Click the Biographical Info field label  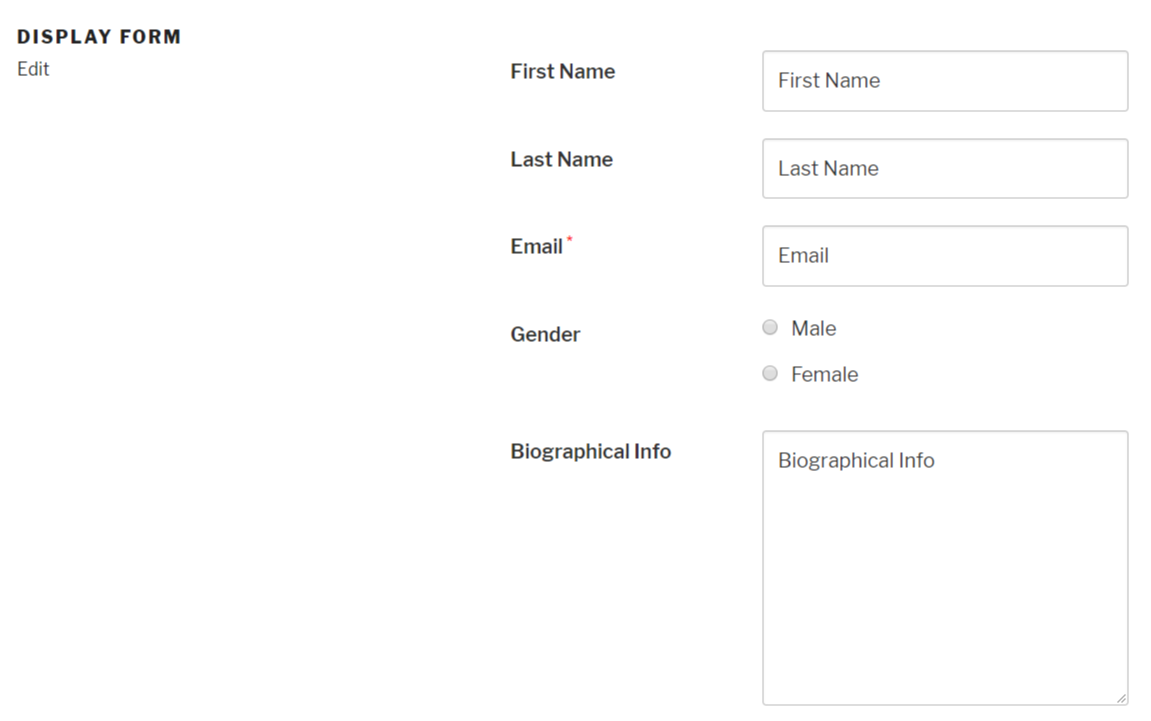[590, 451]
